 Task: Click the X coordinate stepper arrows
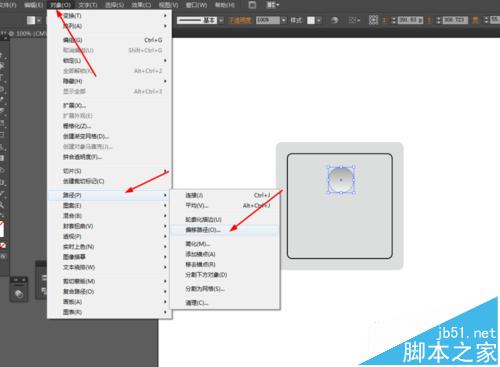tap(394, 20)
